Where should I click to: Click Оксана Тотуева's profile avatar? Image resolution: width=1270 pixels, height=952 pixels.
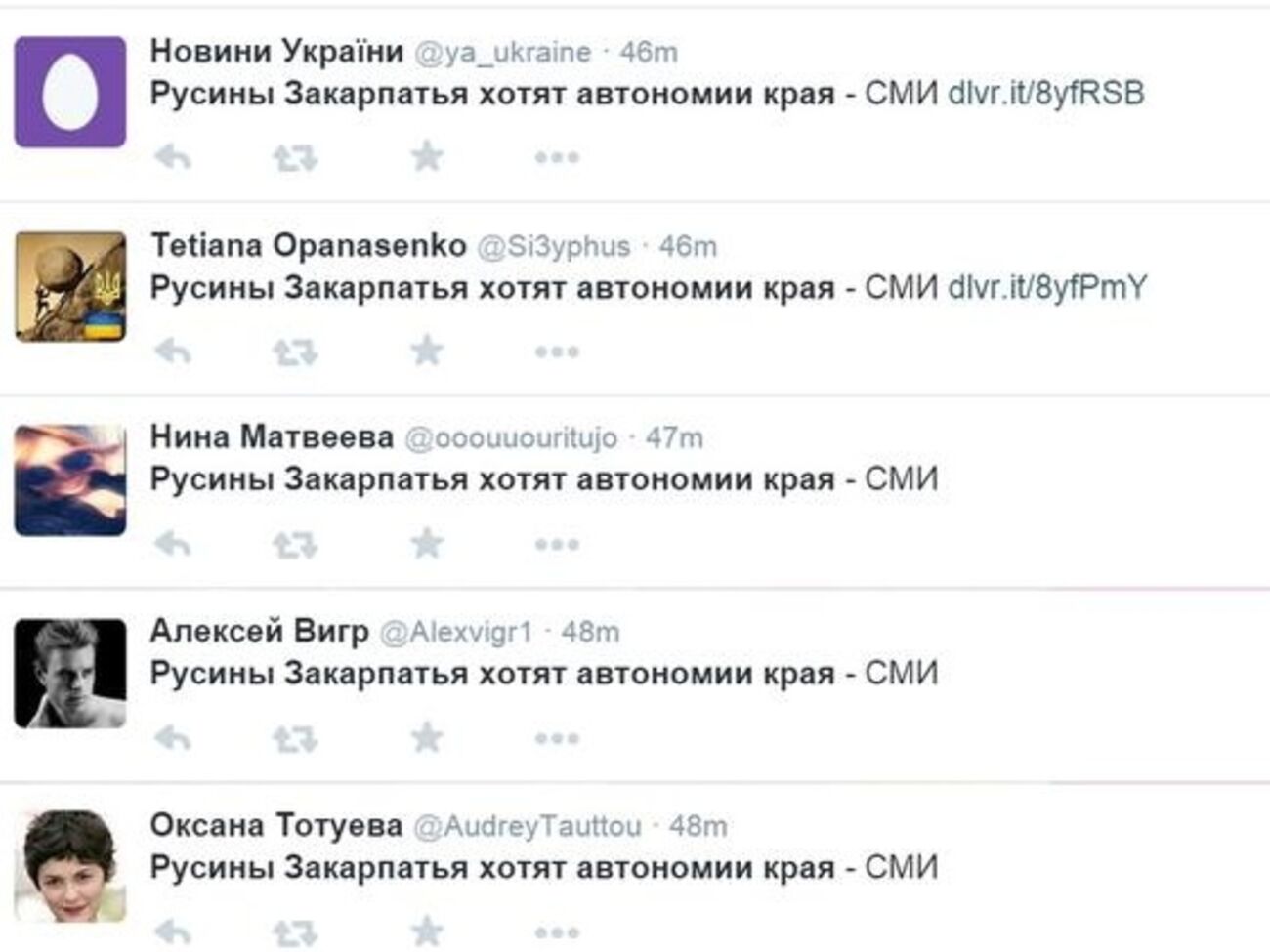(x=70, y=869)
